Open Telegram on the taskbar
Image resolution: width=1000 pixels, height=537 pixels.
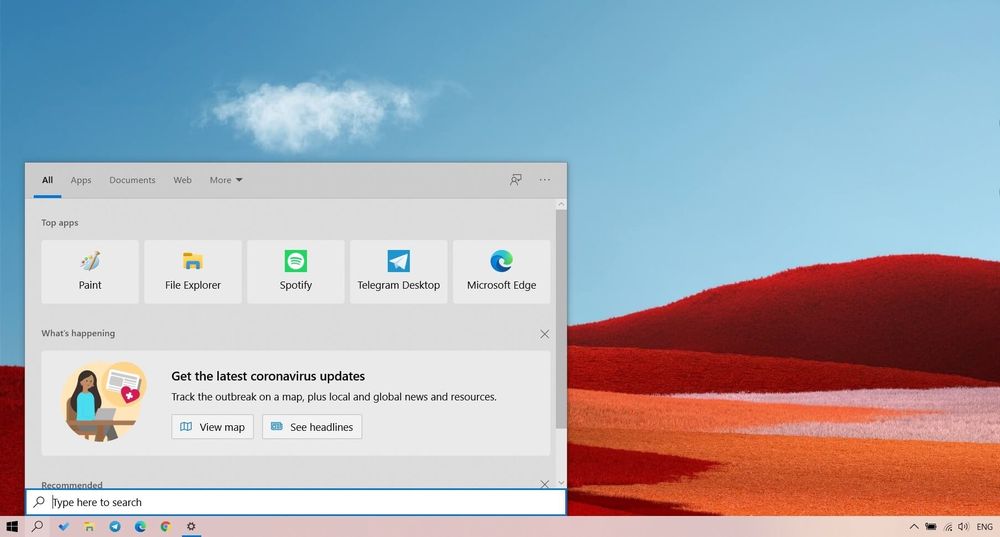(115, 526)
